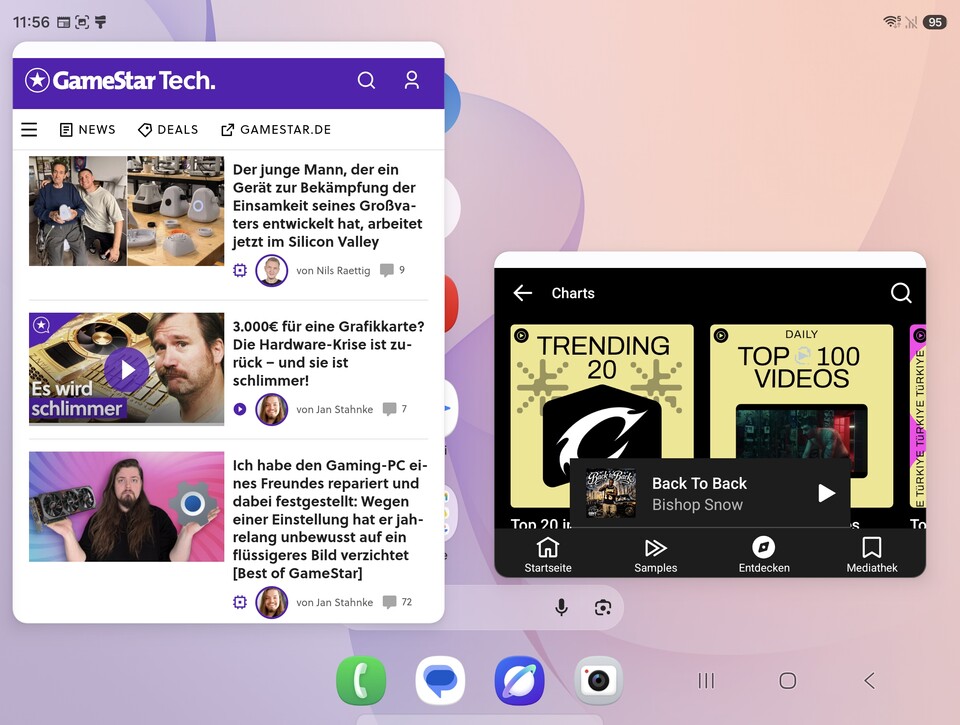
Task: Switch to the Samples tab
Action: 656,555
